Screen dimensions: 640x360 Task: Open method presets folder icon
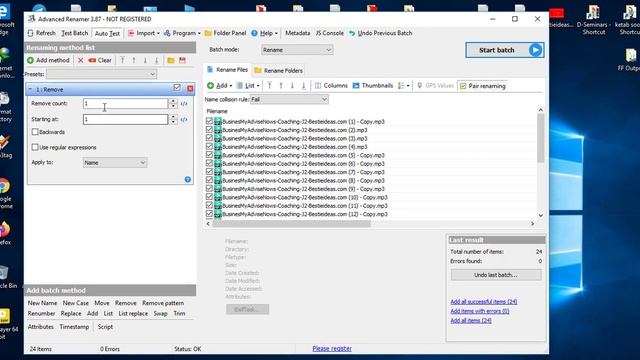click(x=171, y=60)
